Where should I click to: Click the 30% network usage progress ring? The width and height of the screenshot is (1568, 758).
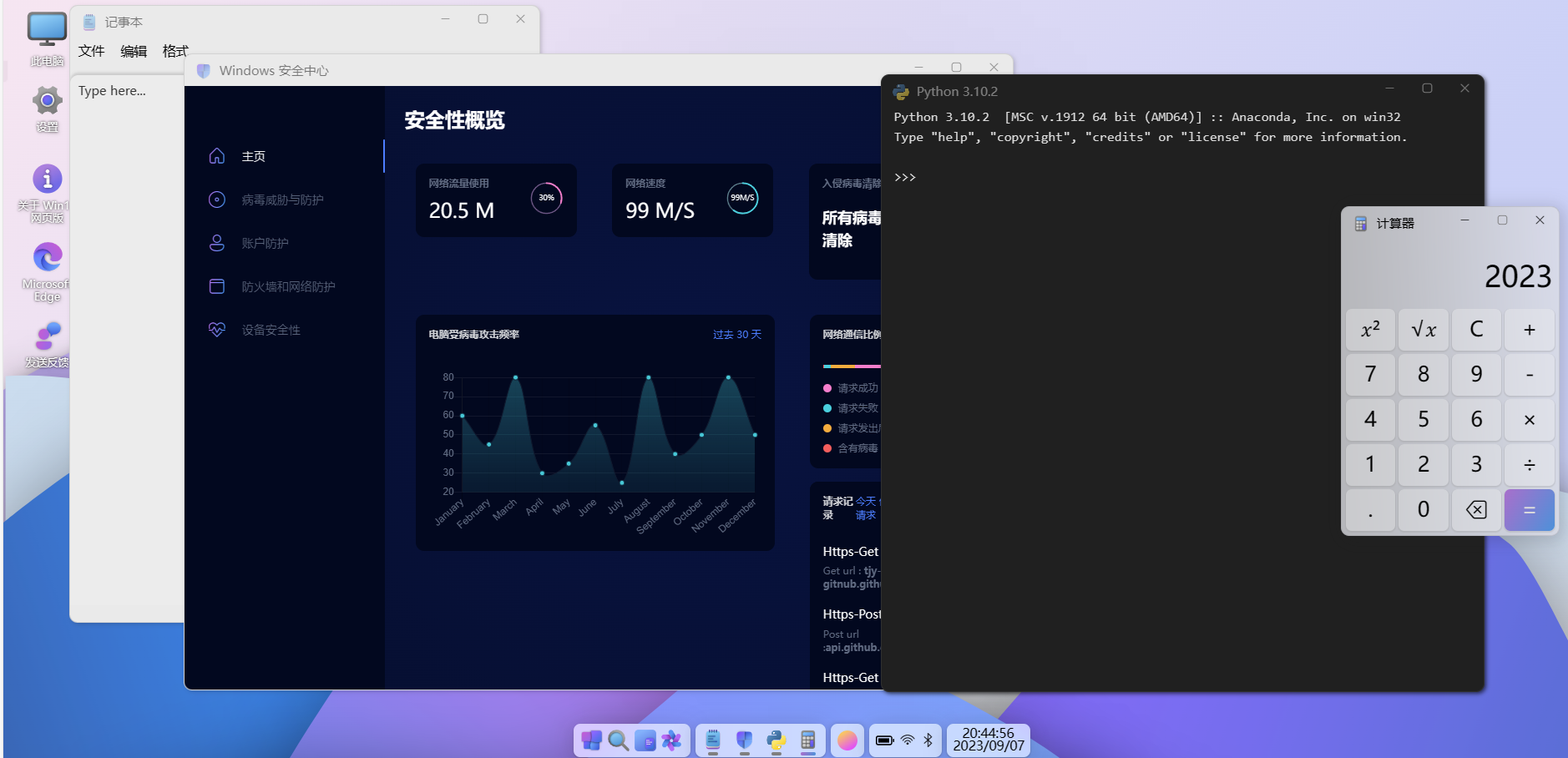click(x=547, y=198)
